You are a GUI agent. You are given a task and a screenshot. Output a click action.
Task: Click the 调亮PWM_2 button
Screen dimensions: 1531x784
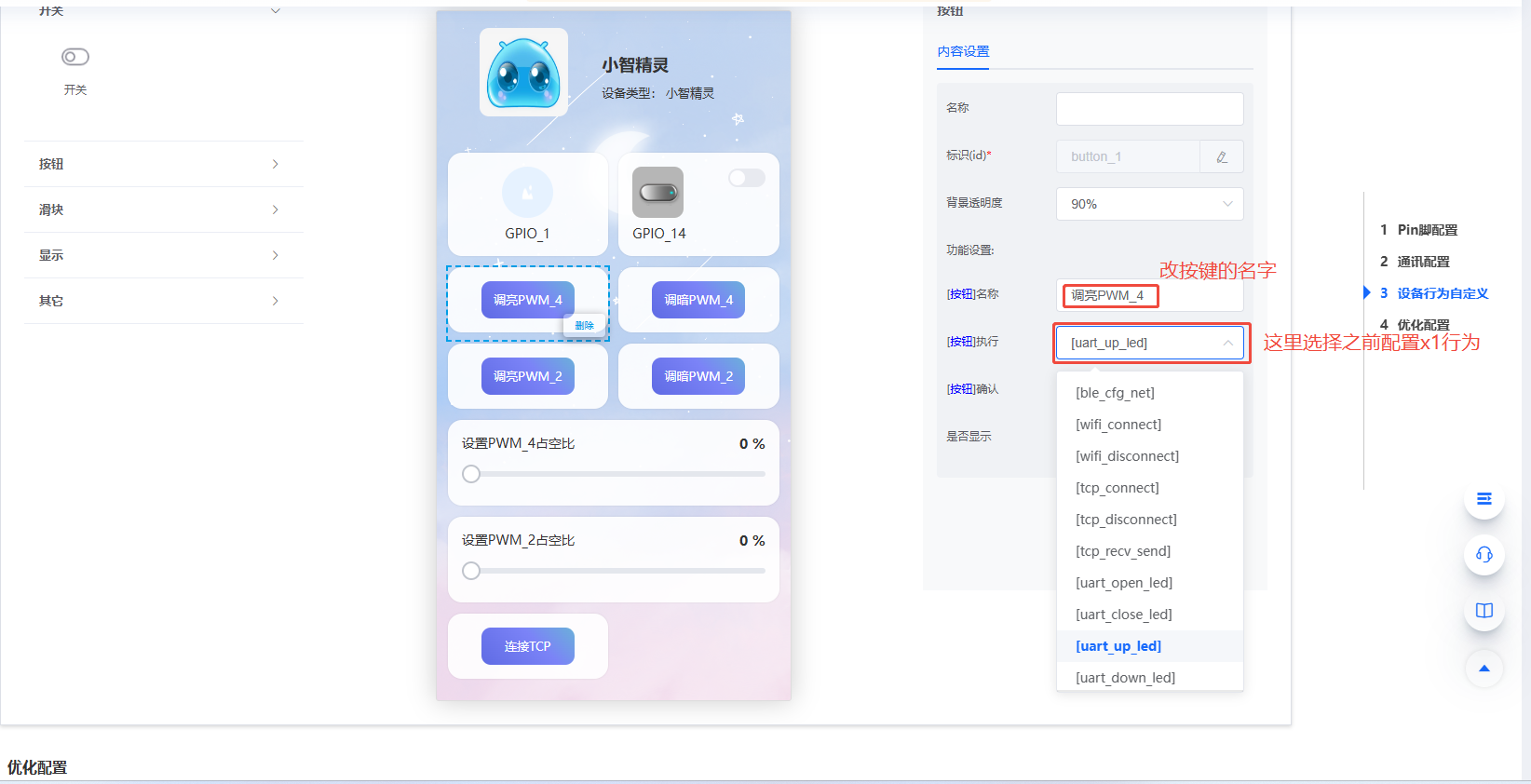pyautogui.click(x=528, y=376)
